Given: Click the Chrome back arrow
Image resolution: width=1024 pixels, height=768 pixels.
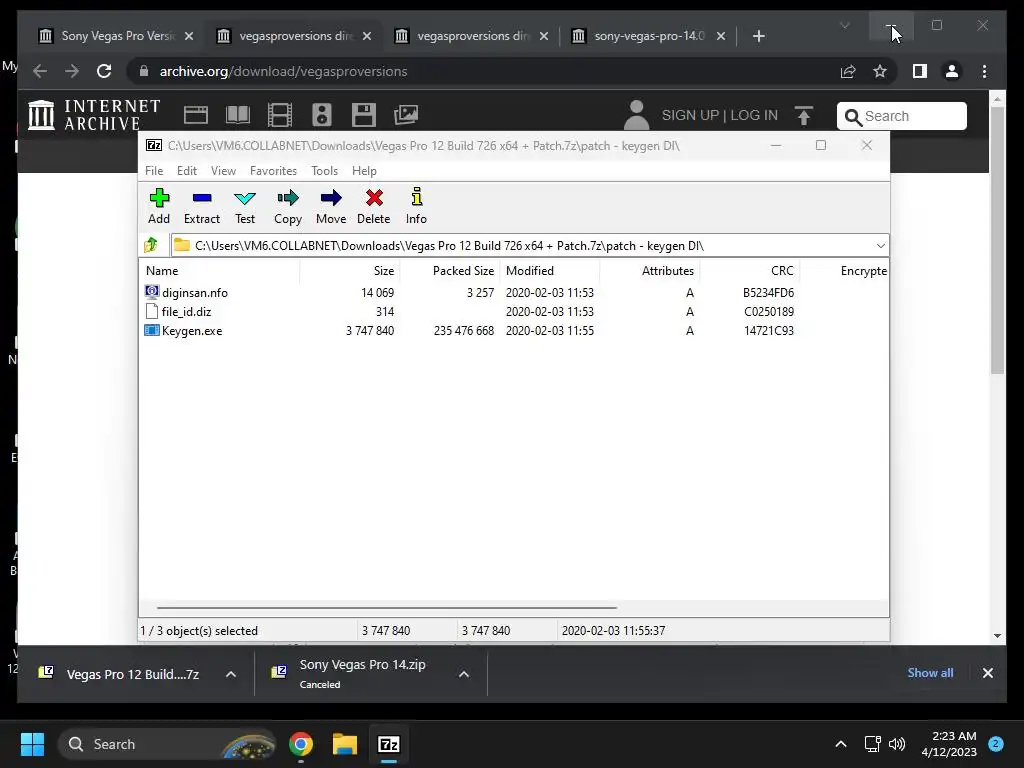Looking at the screenshot, I should point(40,71).
